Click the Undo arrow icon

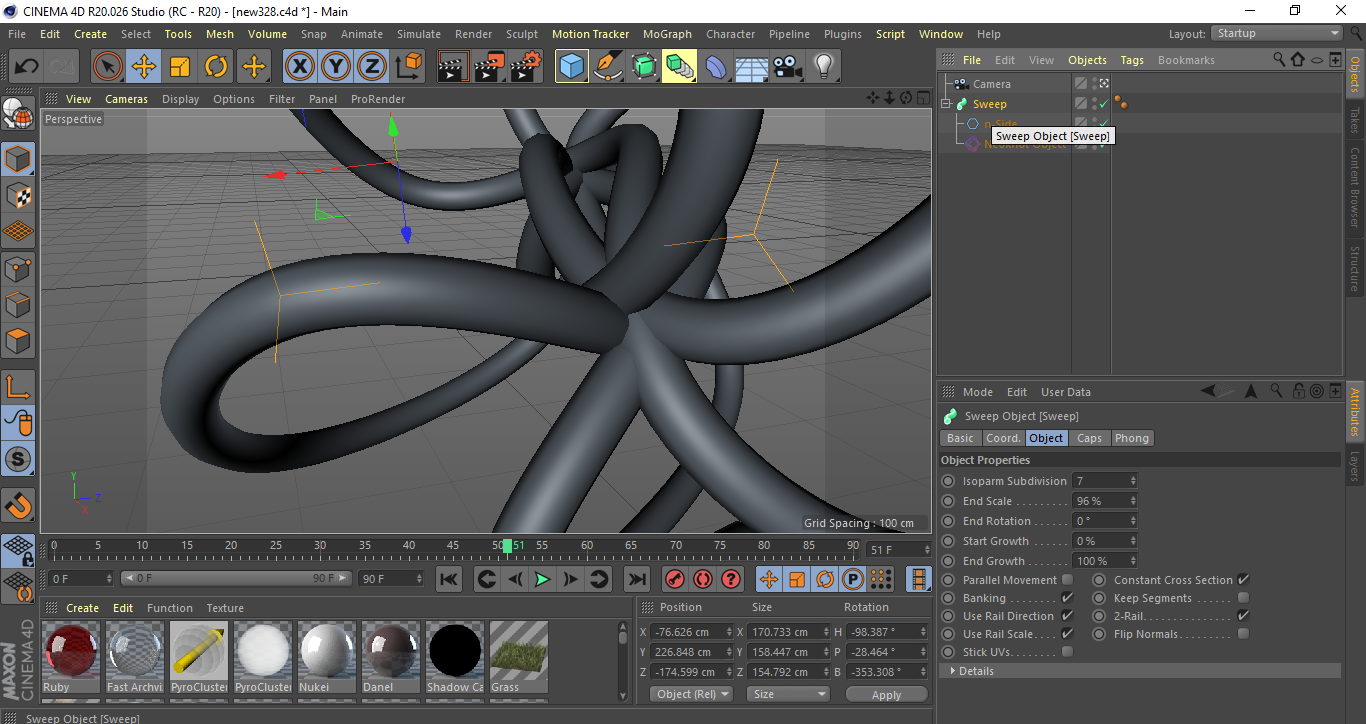click(x=26, y=67)
